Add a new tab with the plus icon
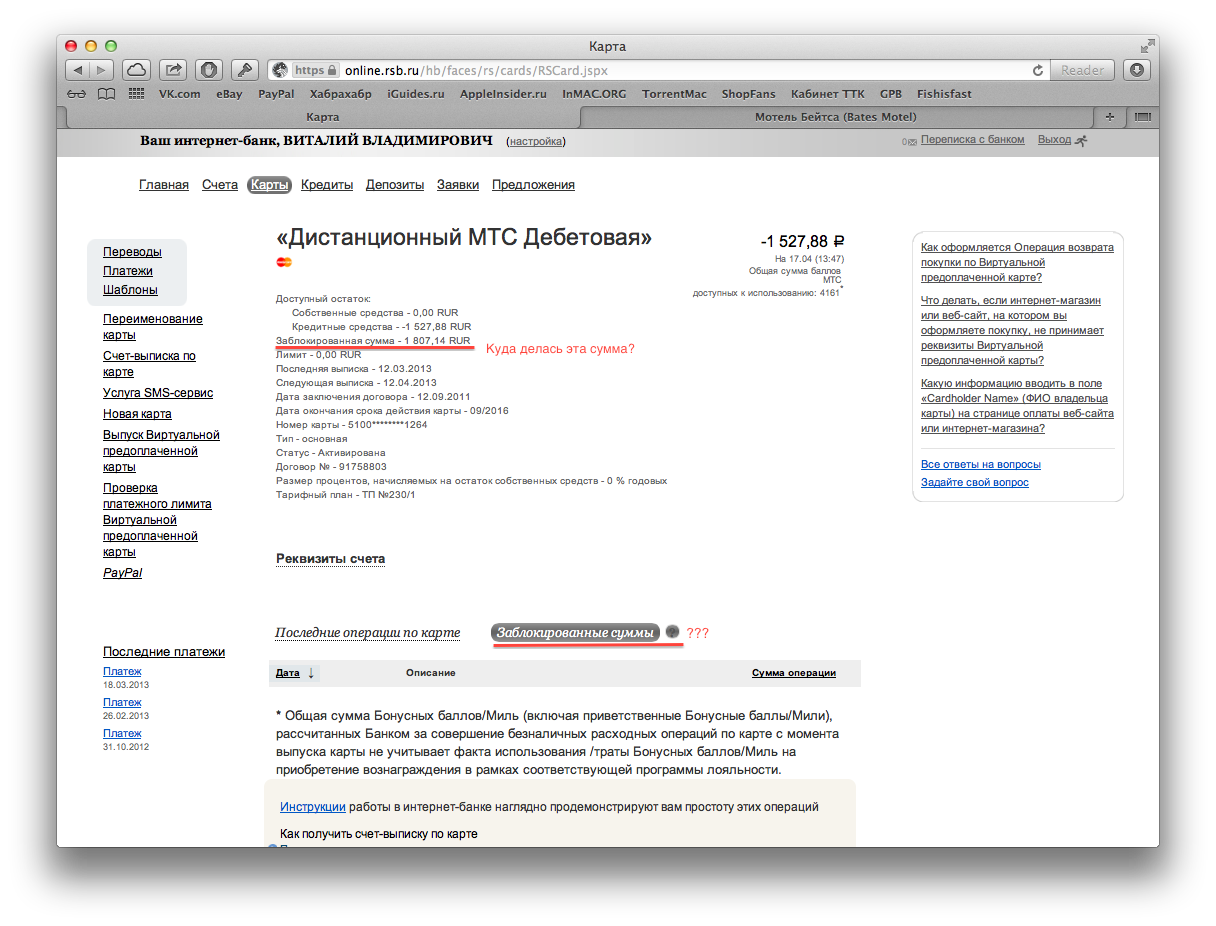This screenshot has height=926, width=1216. [x=1109, y=117]
